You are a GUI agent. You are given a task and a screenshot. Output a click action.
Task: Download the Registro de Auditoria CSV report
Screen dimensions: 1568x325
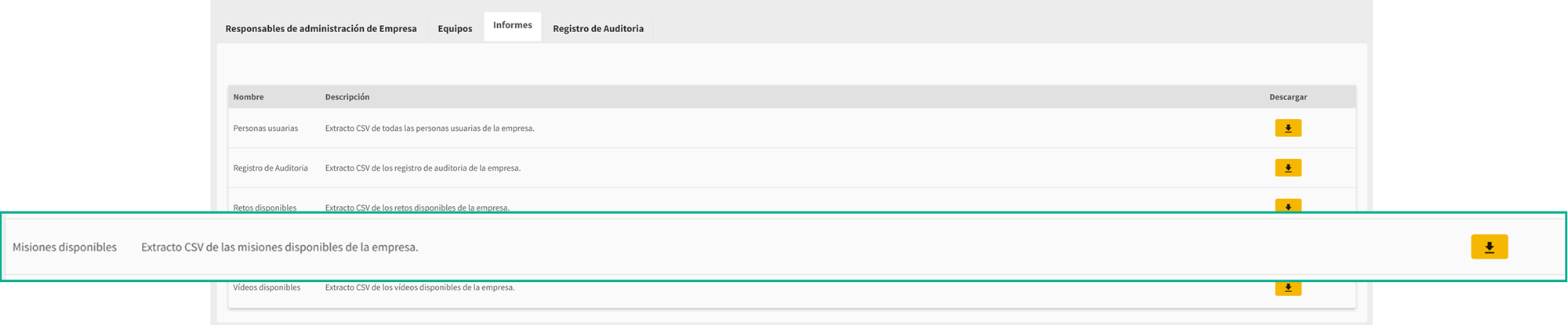point(1288,168)
